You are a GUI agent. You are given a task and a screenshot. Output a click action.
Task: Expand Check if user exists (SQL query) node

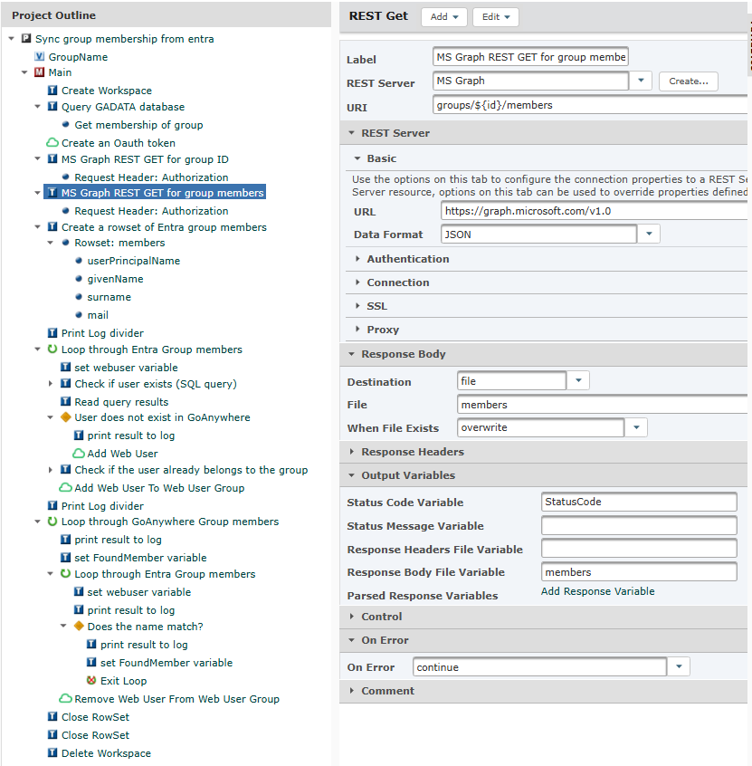coord(50,383)
